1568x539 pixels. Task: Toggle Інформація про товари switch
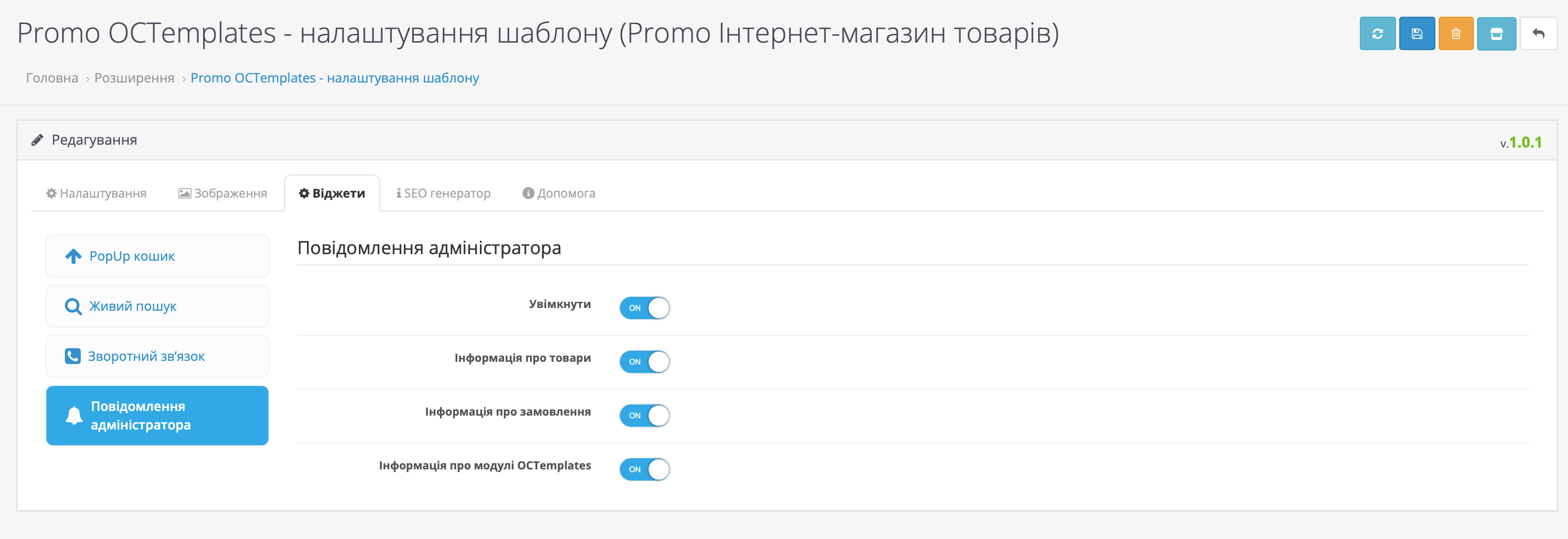click(x=644, y=362)
